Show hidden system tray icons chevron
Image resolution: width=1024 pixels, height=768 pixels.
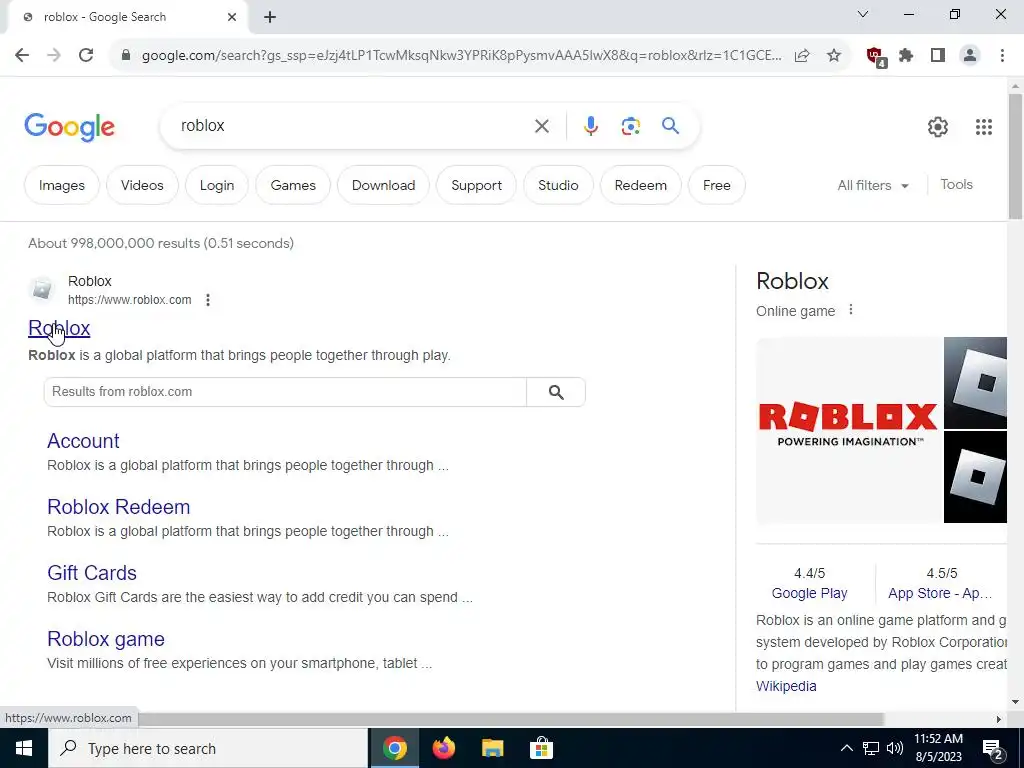tap(846, 748)
